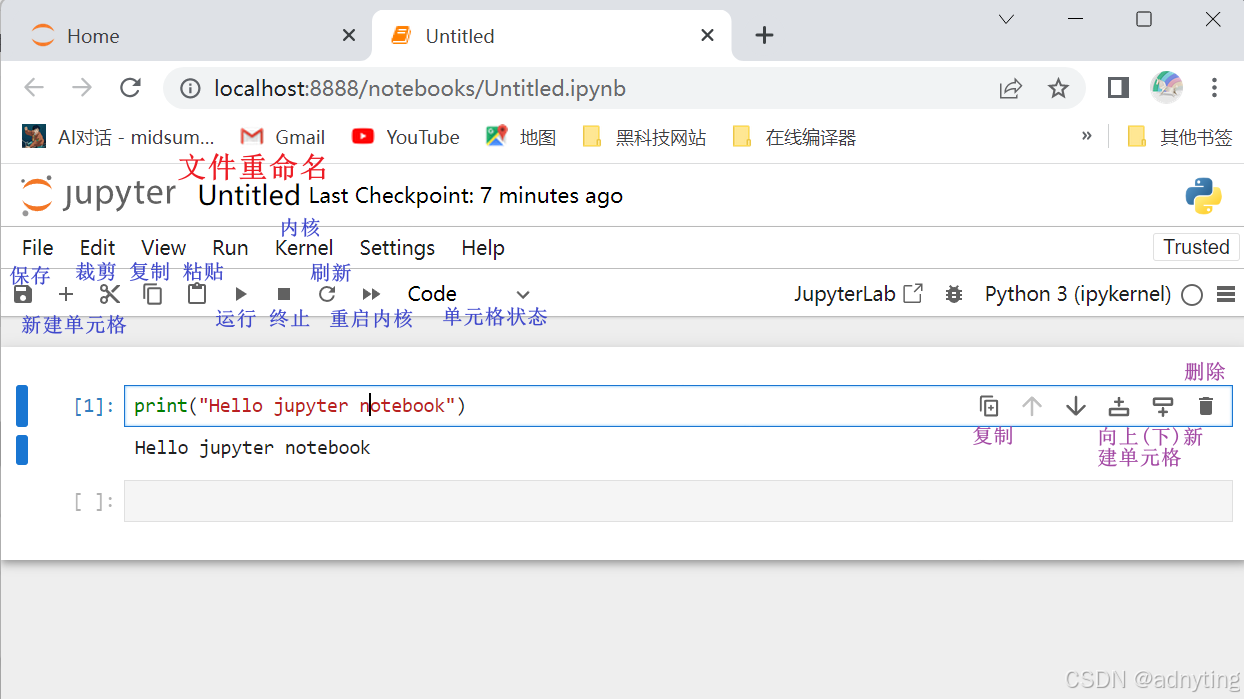Open the View menu
Viewport: 1244px width, 699px height.
[x=163, y=248]
